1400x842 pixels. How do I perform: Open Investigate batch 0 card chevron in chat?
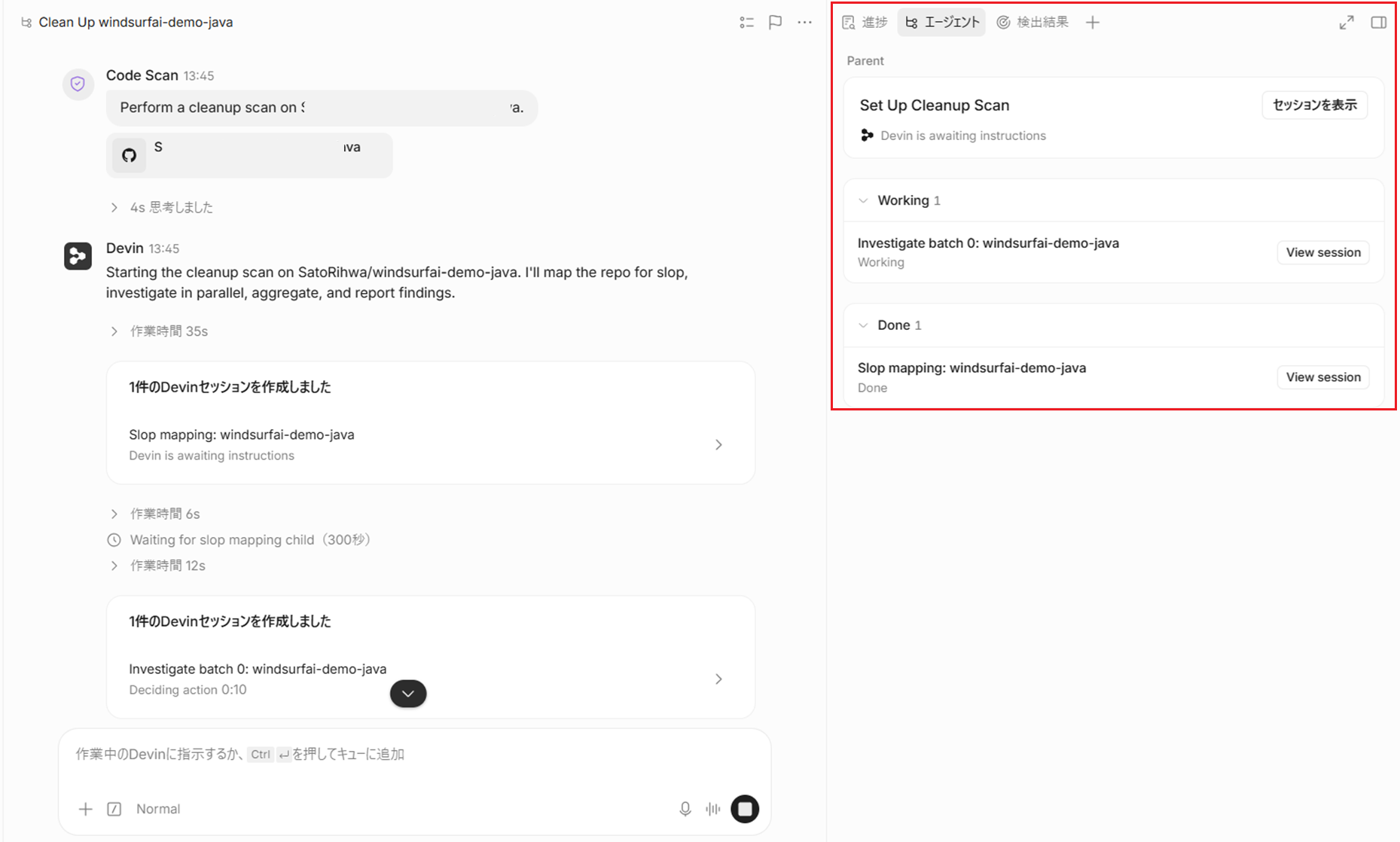point(718,679)
